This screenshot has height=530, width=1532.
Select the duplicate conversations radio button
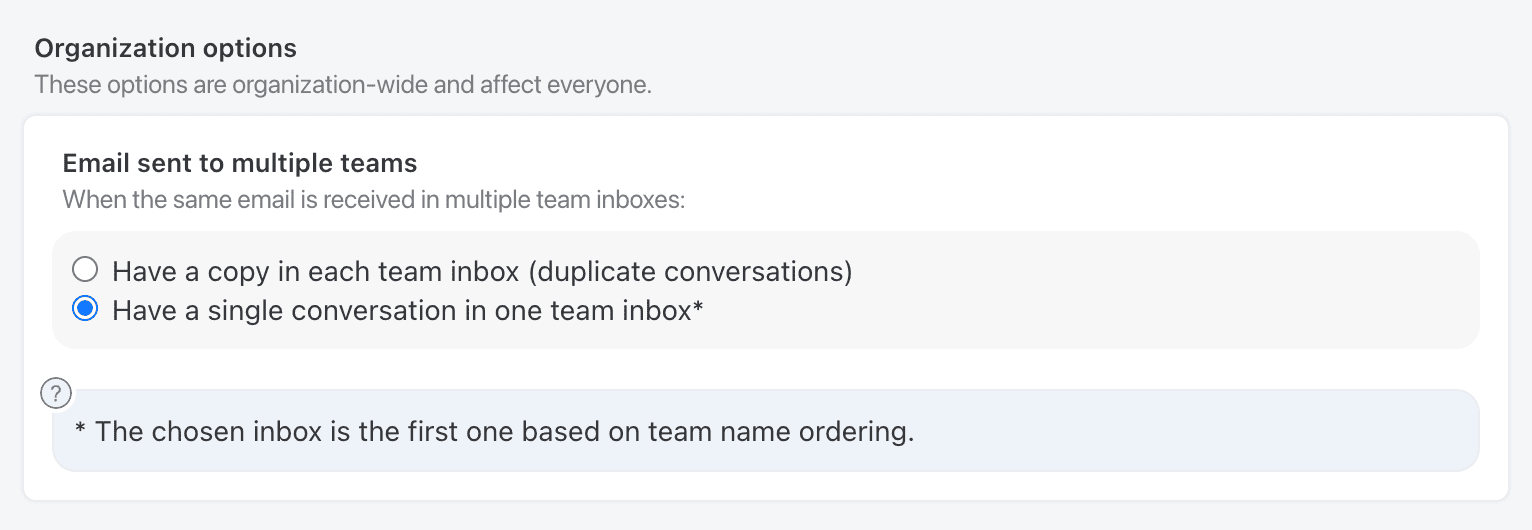pos(86,270)
